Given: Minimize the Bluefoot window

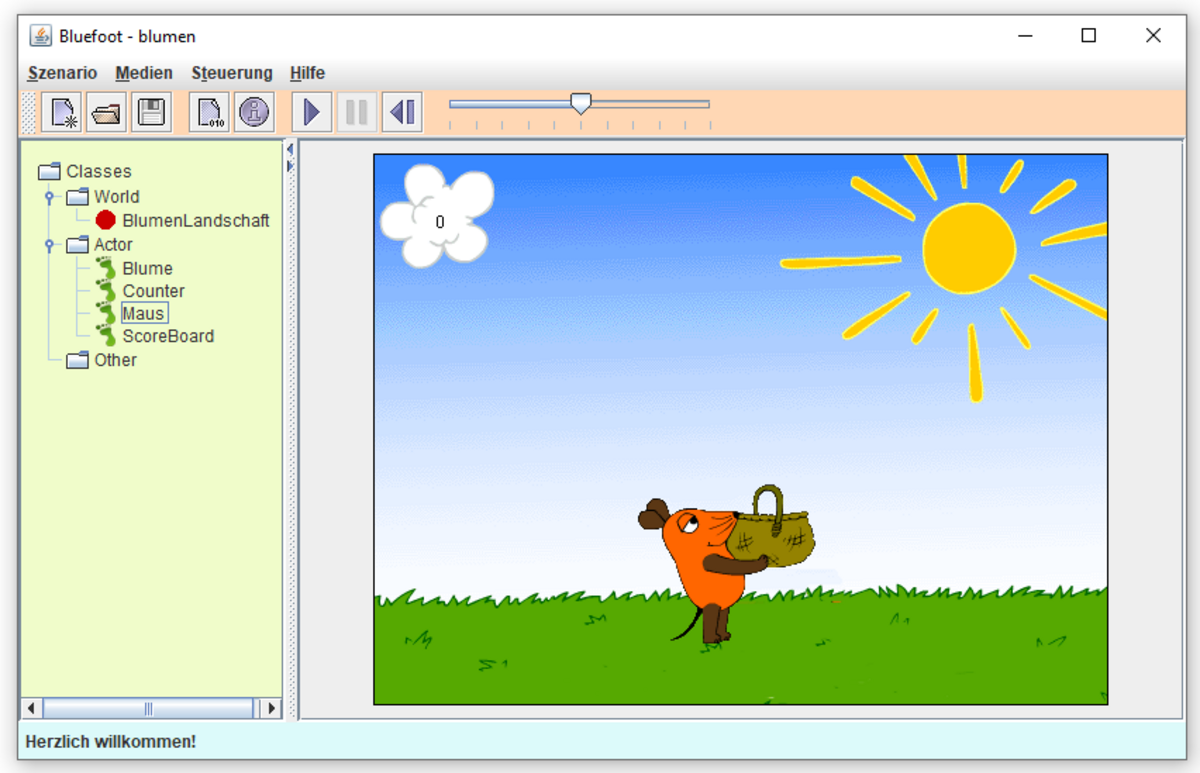Looking at the screenshot, I should (1025, 36).
